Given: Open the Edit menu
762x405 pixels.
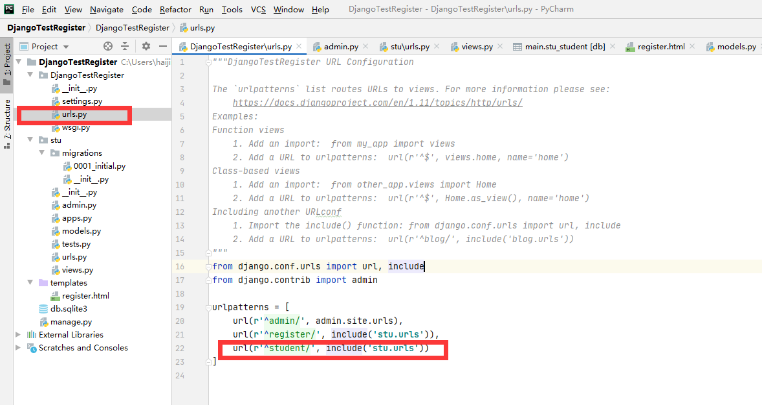Looking at the screenshot, I should (x=49, y=9).
